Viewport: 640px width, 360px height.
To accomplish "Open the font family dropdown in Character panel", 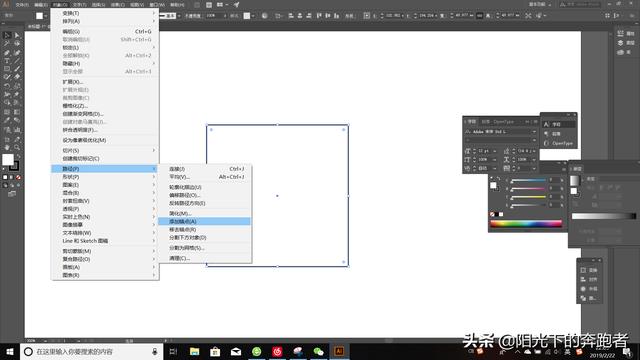I will pos(534,132).
